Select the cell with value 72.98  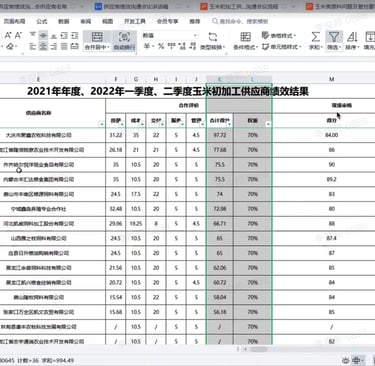220,209
